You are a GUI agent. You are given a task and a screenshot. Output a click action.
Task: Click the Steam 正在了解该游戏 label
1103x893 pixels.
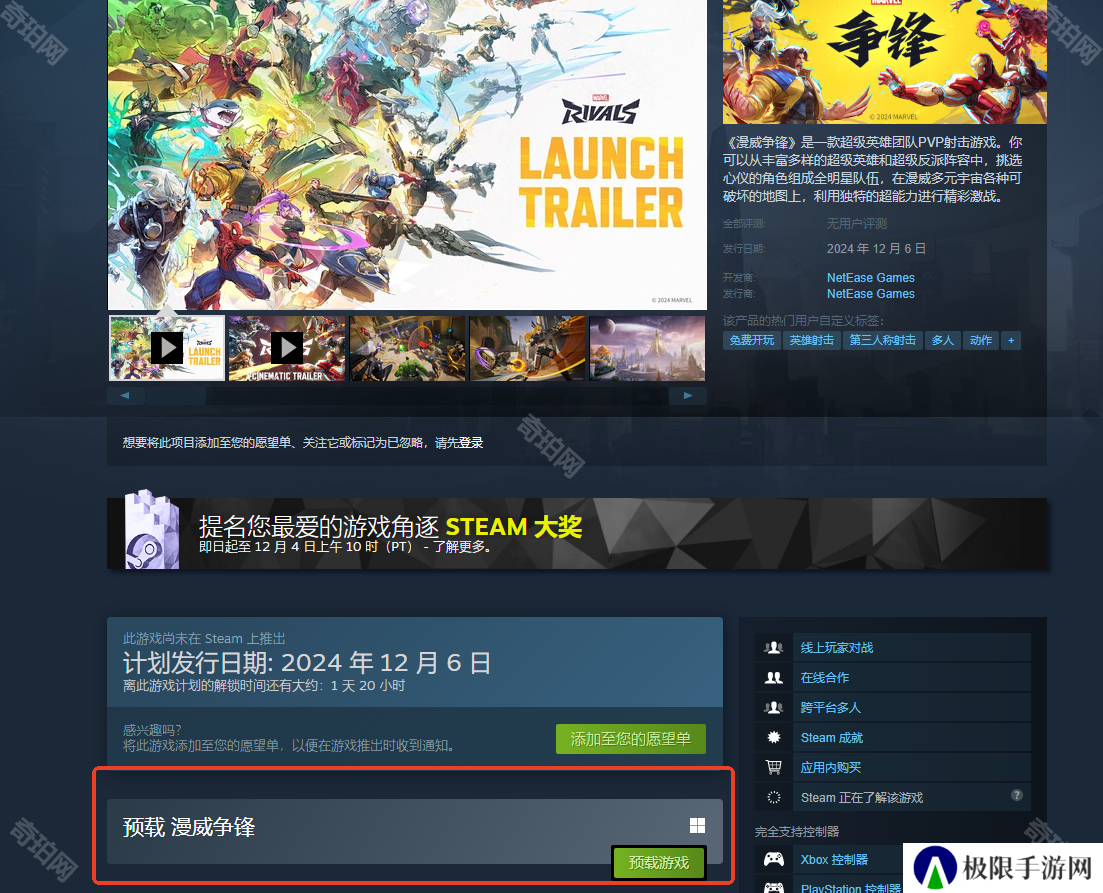tap(862, 797)
